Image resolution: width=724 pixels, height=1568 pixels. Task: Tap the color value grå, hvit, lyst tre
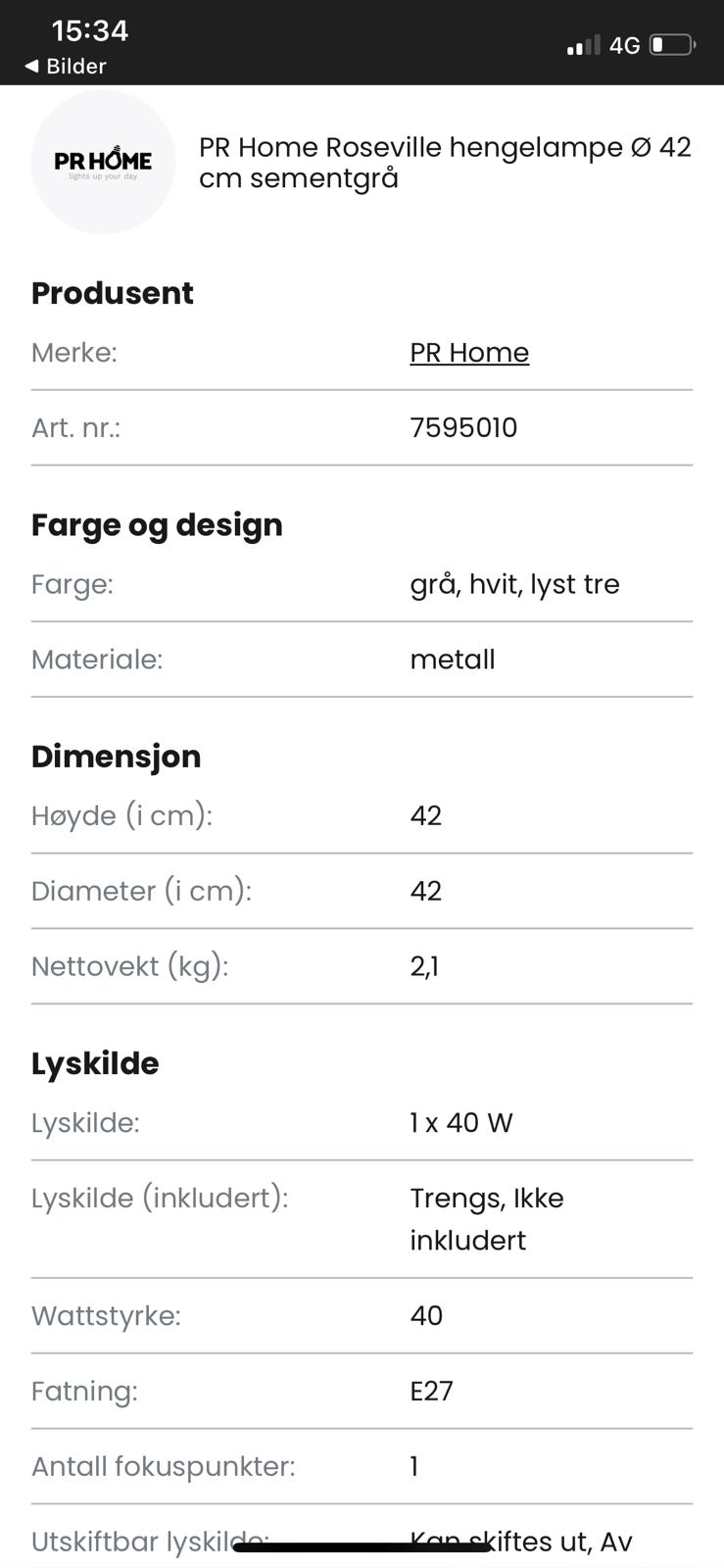click(514, 584)
